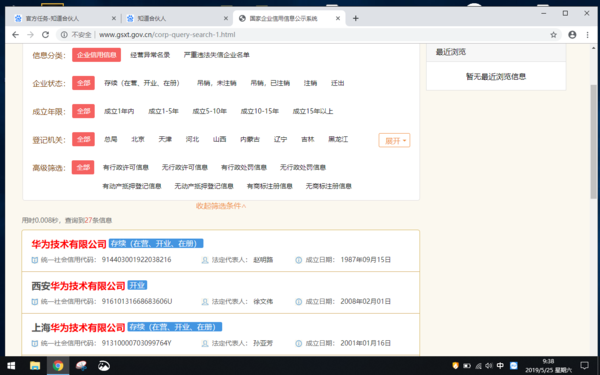Click the volume icon in the system tray
Viewport: 600px width, 375px height.
click(x=489, y=366)
